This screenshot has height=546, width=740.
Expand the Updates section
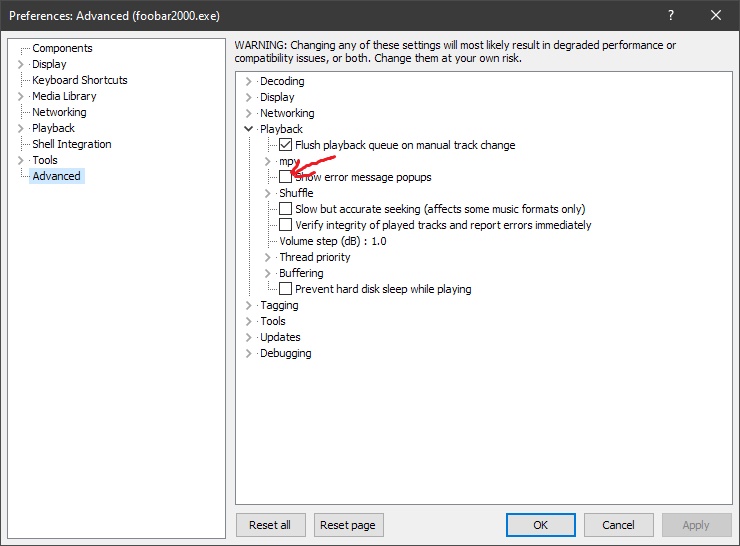point(248,337)
